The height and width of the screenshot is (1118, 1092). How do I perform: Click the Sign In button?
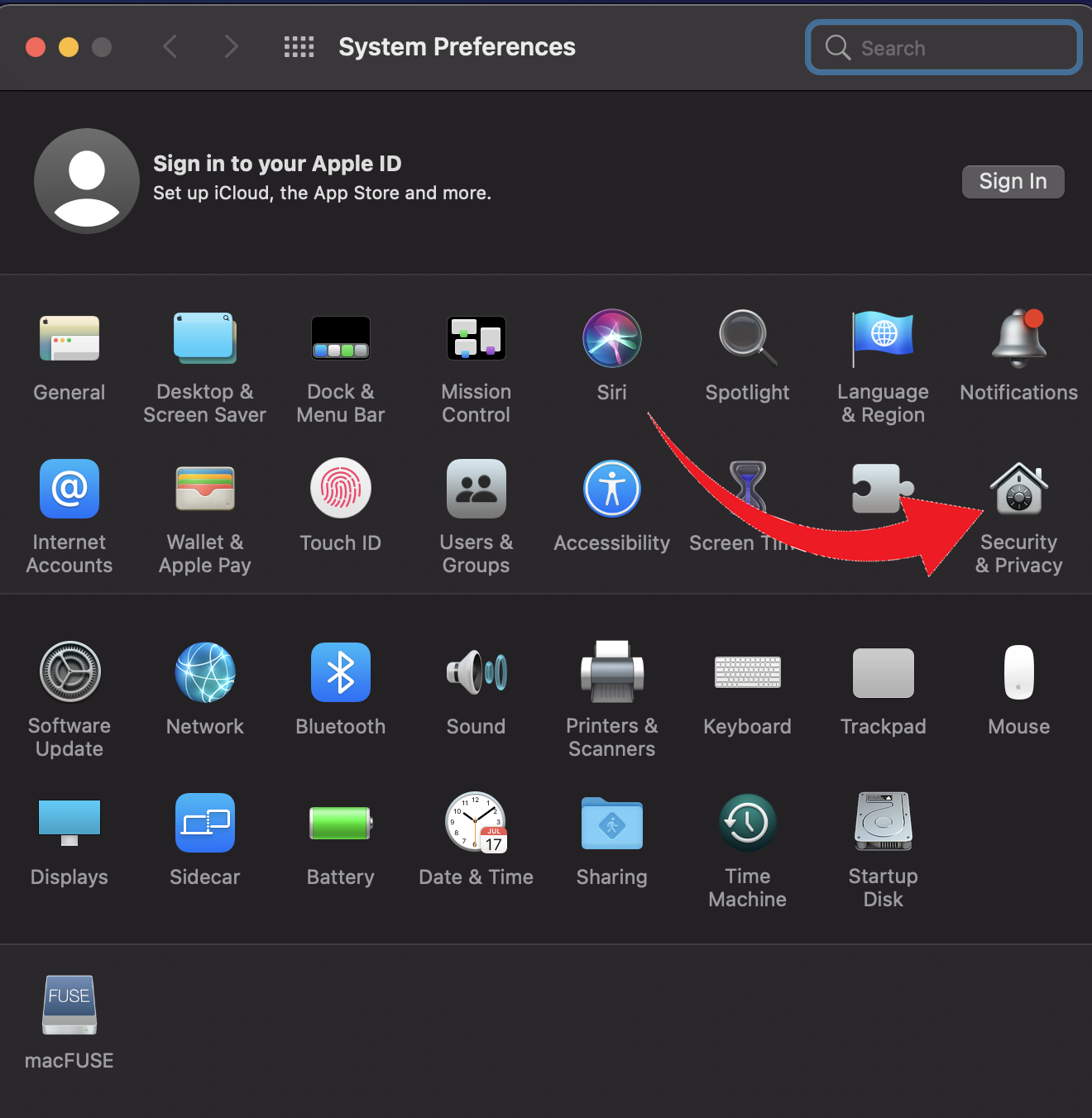pyautogui.click(x=1013, y=181)
